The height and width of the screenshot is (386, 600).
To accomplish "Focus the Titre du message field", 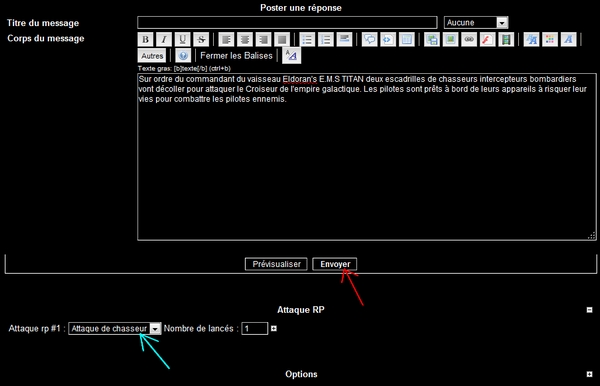I will (x=287, y=23).
